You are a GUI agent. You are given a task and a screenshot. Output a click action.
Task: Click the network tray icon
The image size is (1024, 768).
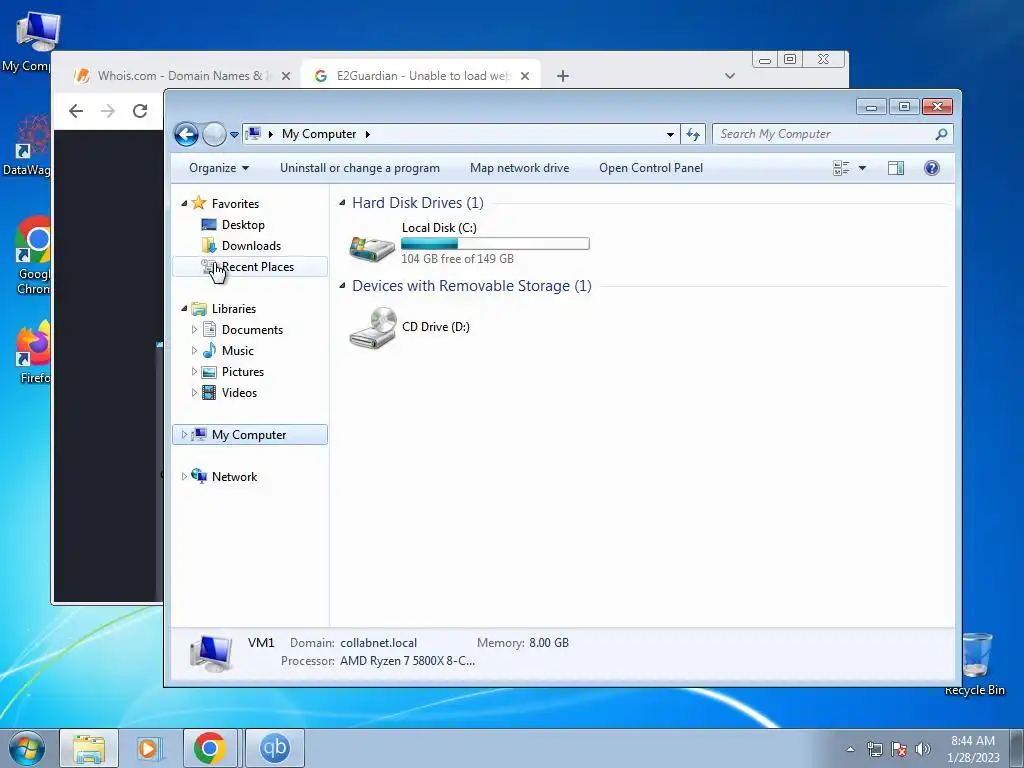[874, 749]
